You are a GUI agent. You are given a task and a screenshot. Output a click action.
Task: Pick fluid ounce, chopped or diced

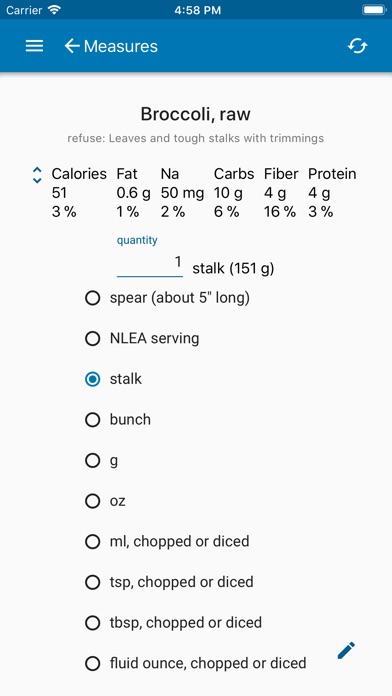(195, 663)
